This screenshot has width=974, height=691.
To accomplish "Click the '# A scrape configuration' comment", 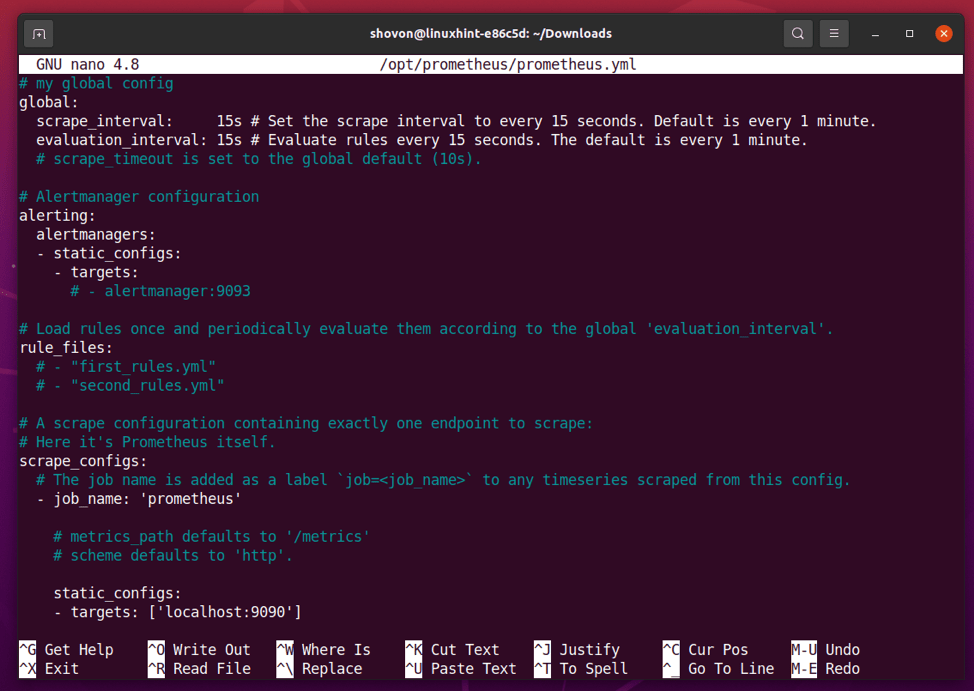I will pos(306,423).
